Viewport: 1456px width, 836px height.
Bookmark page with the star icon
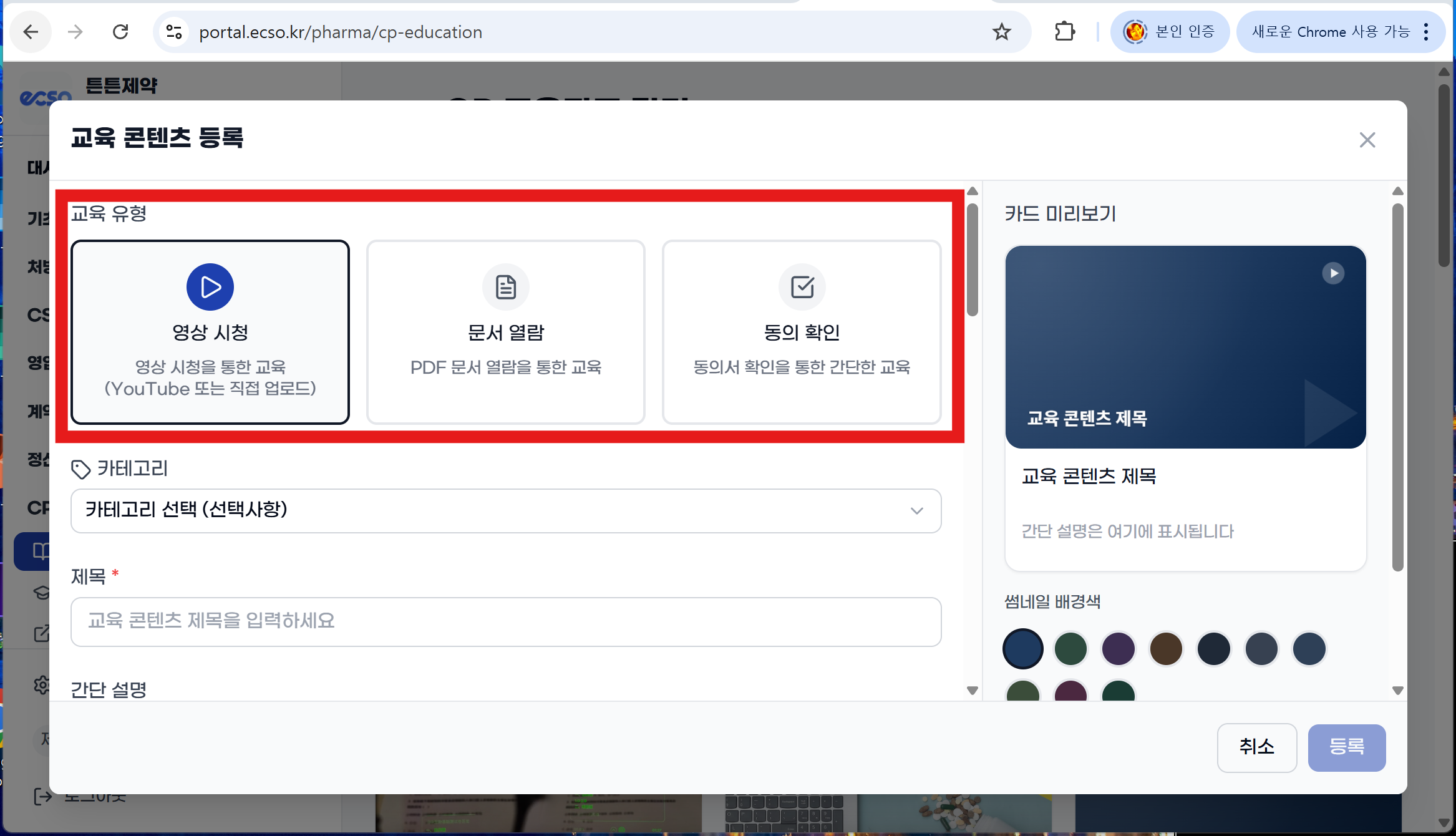pos(1001,32)
